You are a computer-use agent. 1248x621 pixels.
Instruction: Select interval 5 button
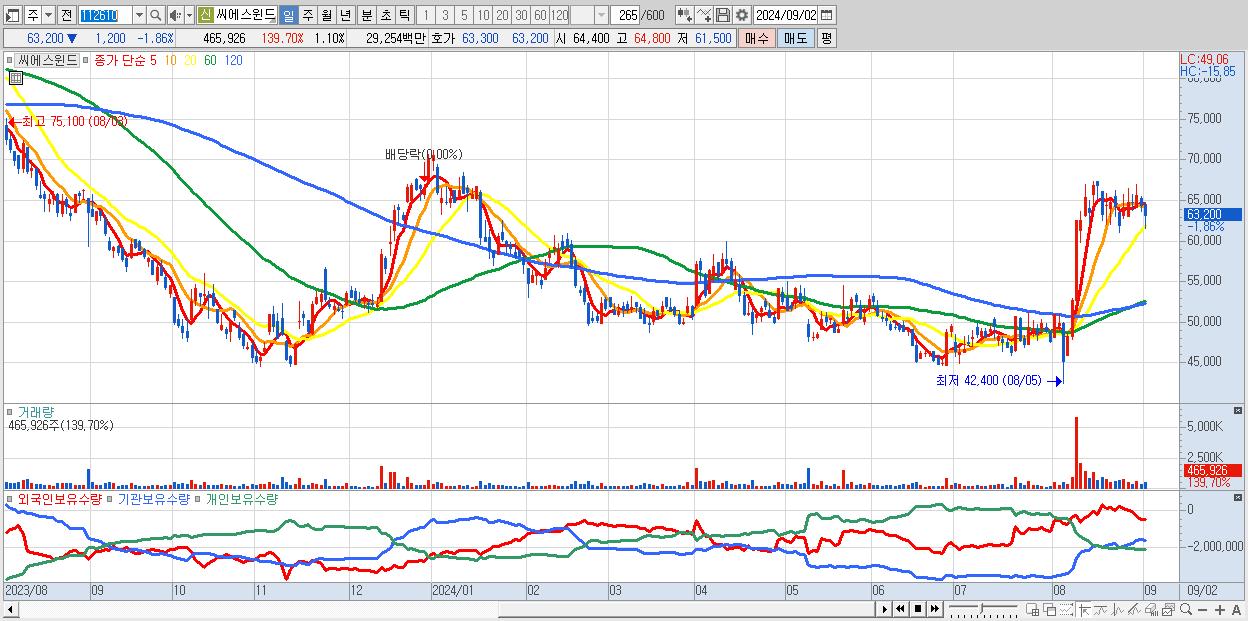pos(464,15)
